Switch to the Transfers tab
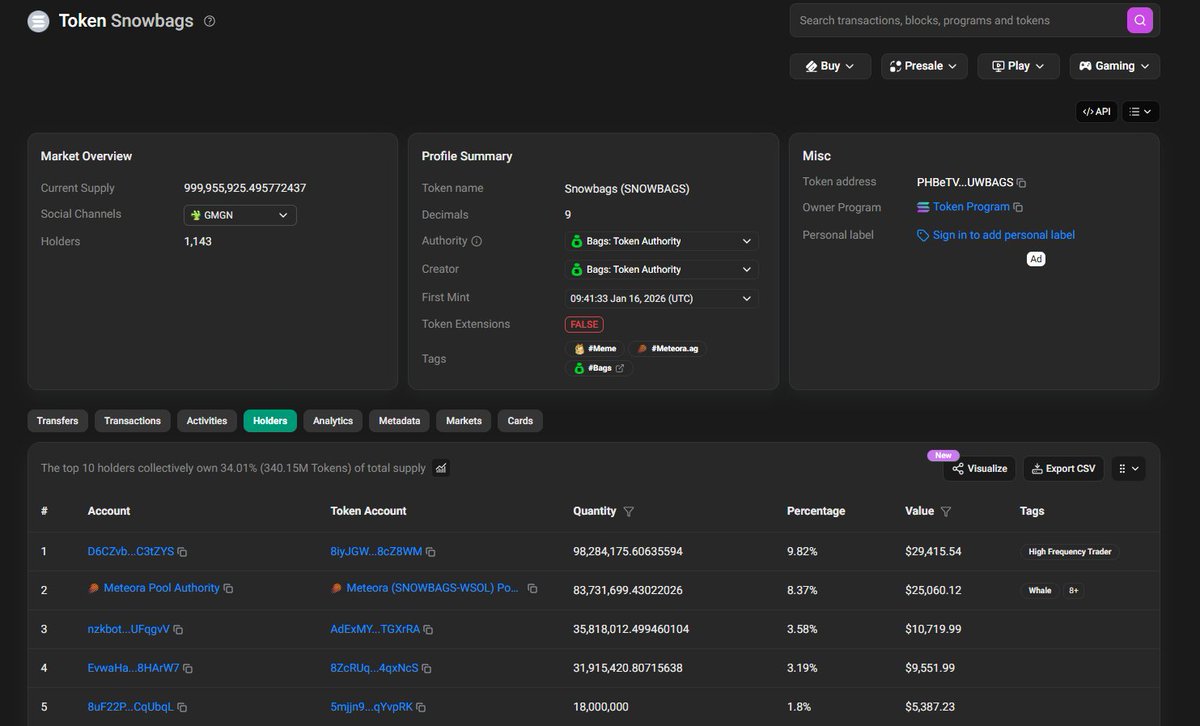The width and height of the screenshot is (1200, 726). click(57, 421)
